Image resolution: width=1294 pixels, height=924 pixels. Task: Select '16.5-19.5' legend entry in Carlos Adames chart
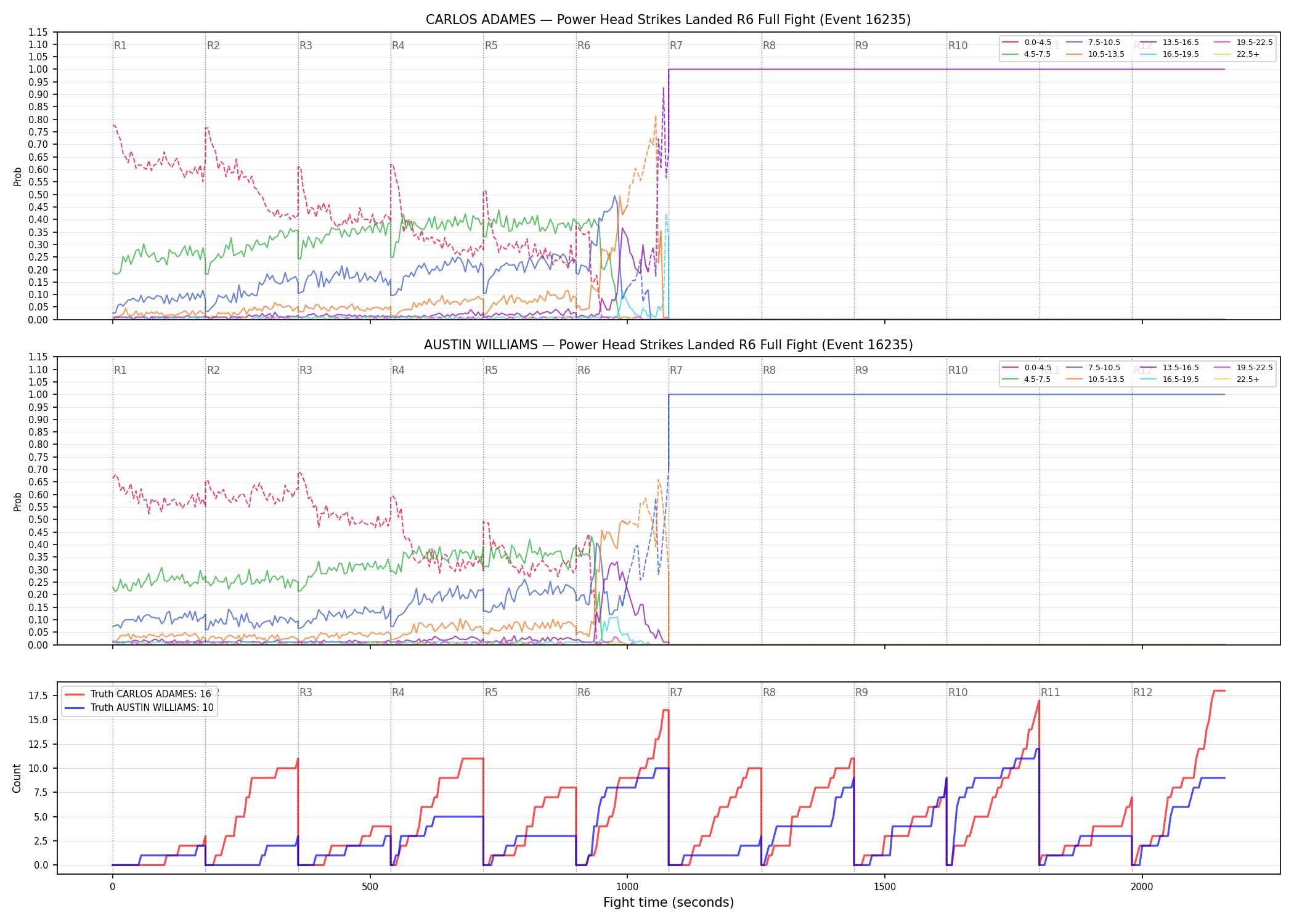click(x=1170, y=54)
